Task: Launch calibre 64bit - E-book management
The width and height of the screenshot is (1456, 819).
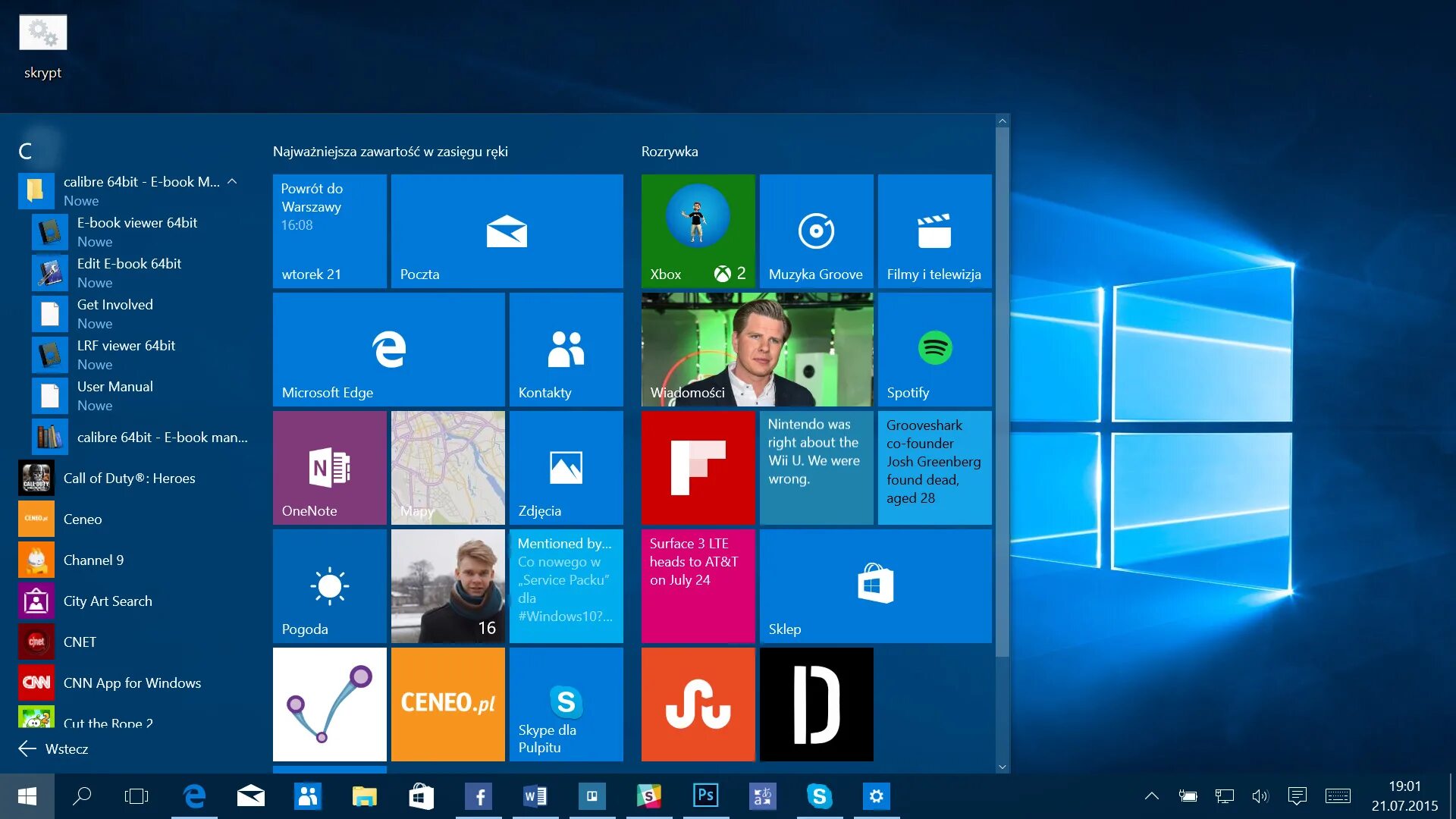Action: (x=140, y=437)
